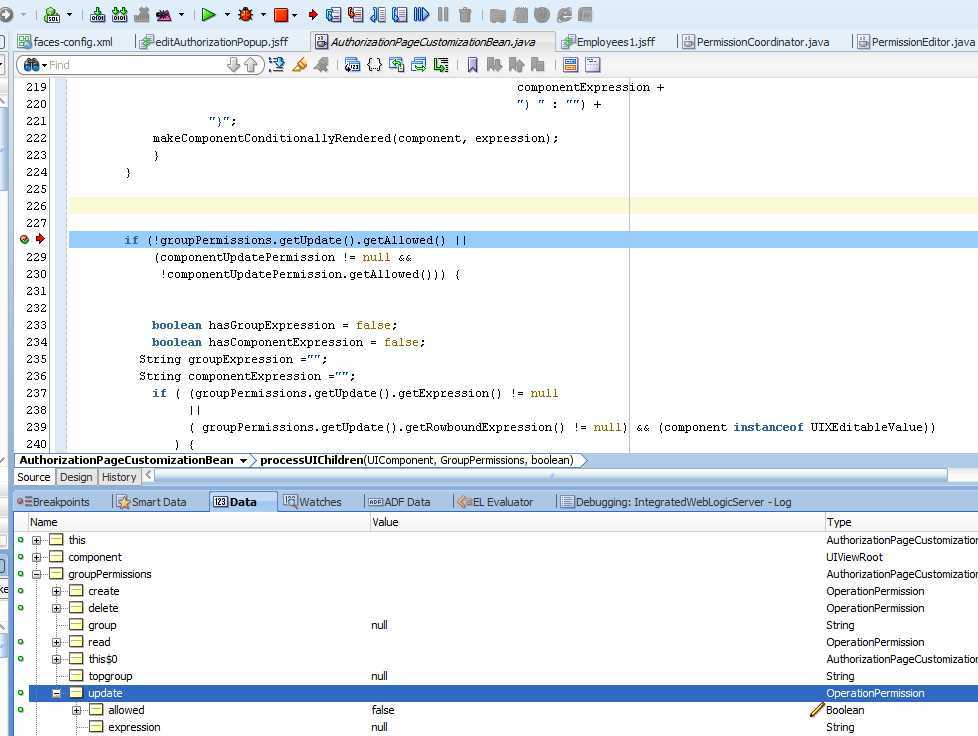Switch to the Design view tab
This screenshot has width=978, height=736.
pos(76,477)
